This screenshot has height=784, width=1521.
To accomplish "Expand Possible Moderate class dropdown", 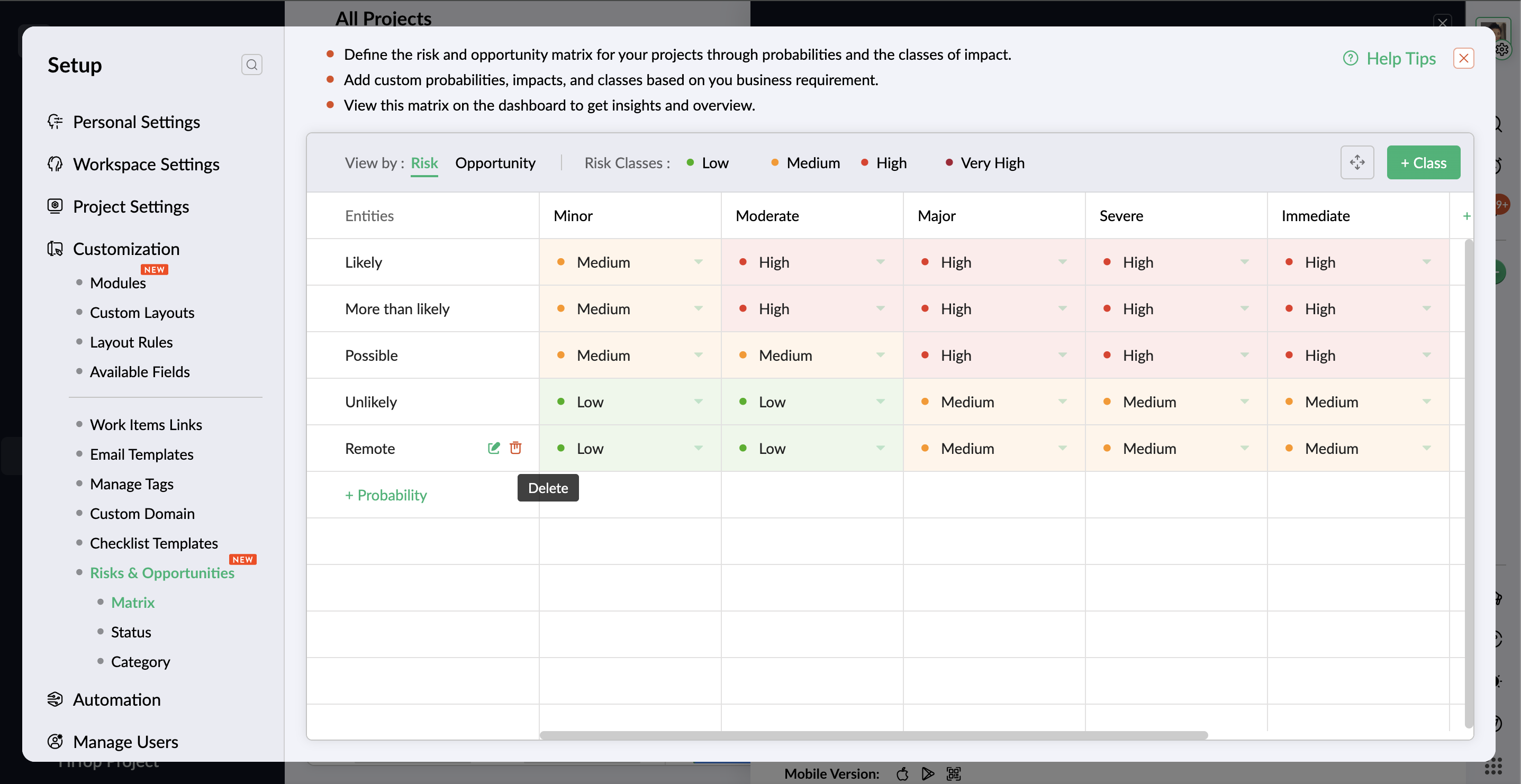I will coord(880,355).
